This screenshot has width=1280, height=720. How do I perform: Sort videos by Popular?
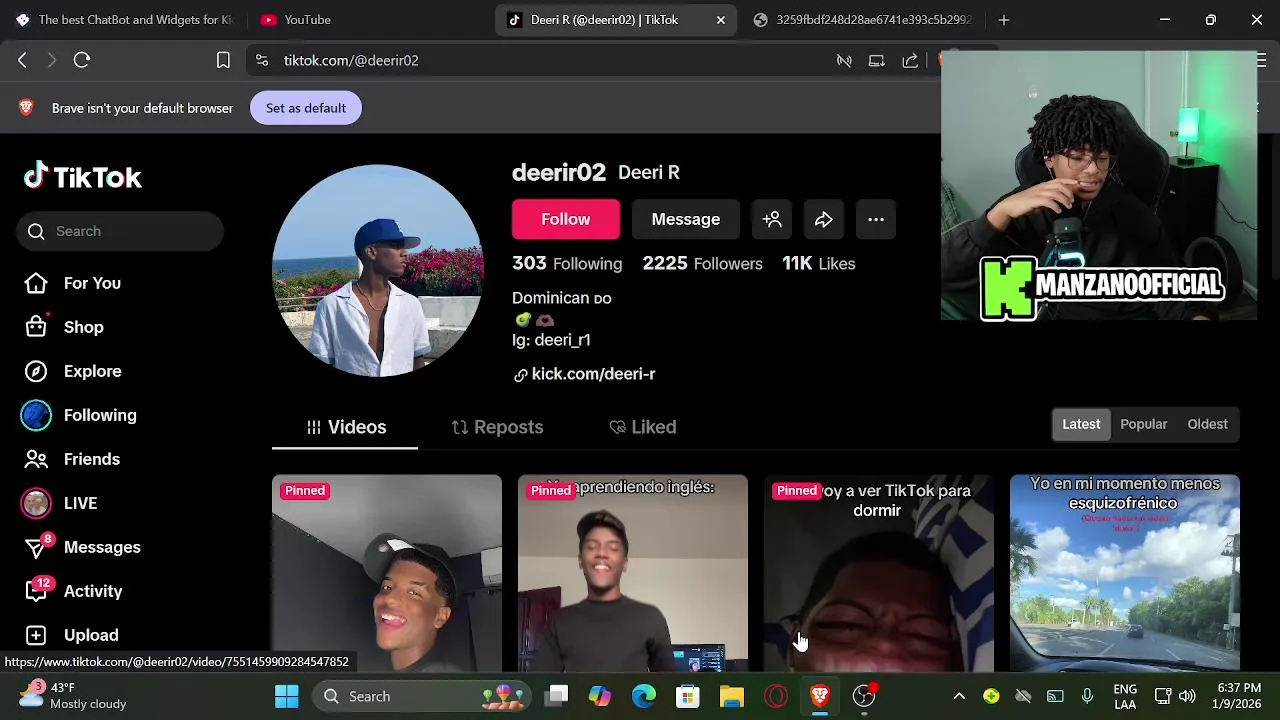pyautogui.click(x=1144, y=424)
